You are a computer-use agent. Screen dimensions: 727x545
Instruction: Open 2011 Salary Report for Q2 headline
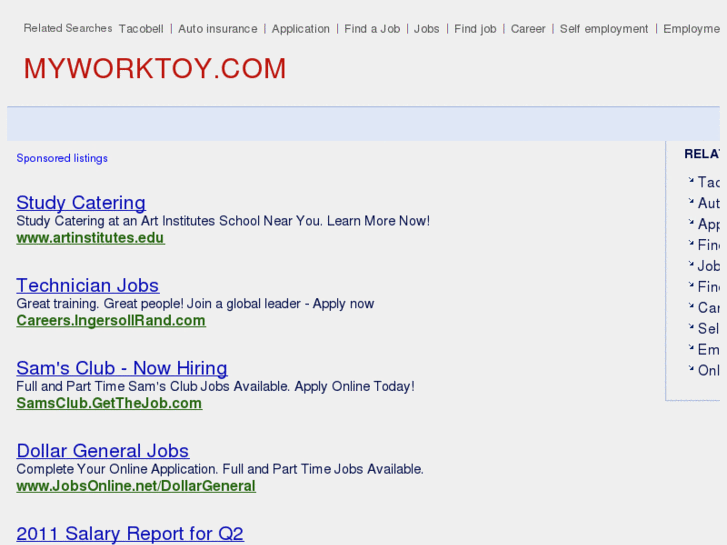[130, 533]
